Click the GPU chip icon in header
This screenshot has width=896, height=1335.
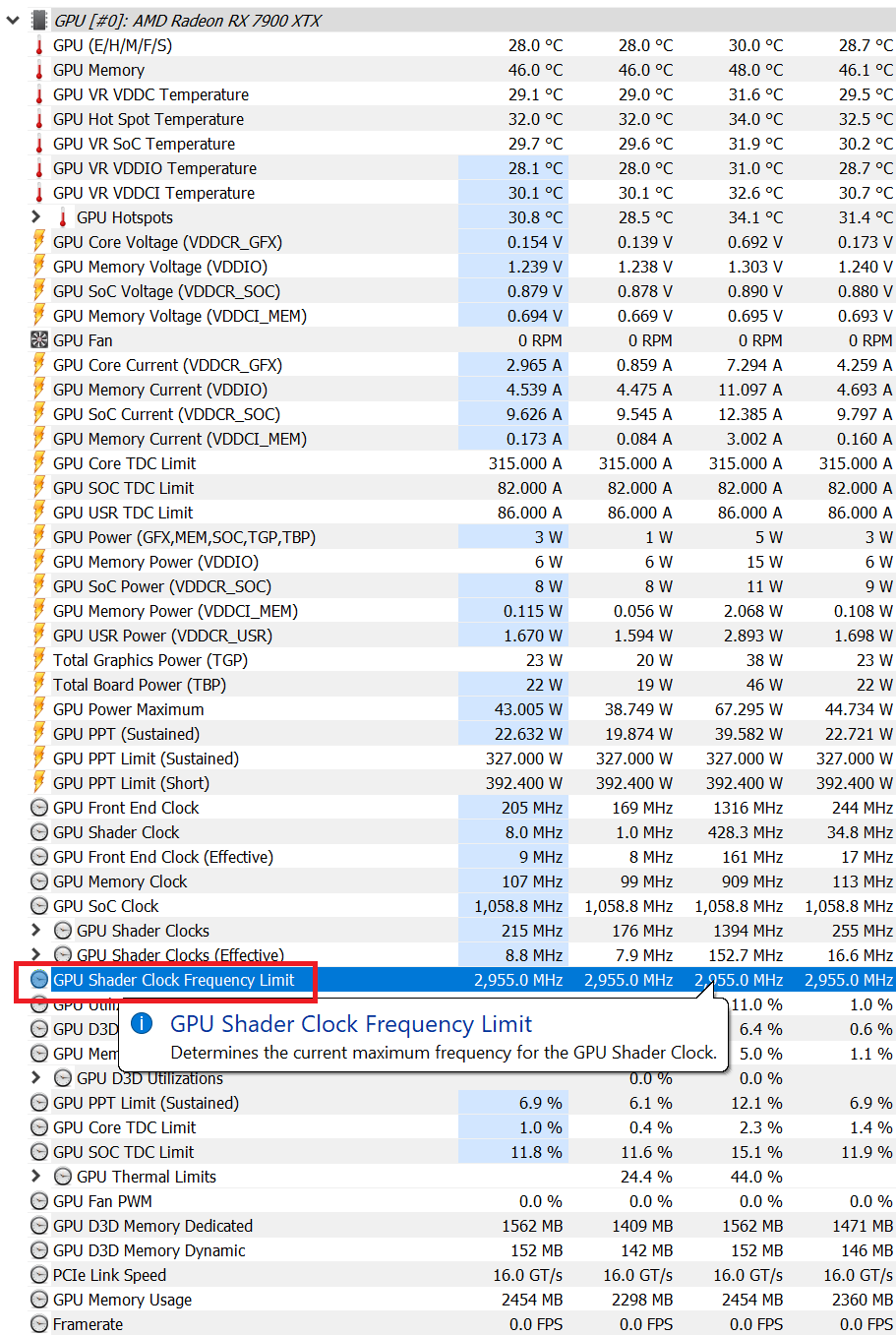pos(39,20)
